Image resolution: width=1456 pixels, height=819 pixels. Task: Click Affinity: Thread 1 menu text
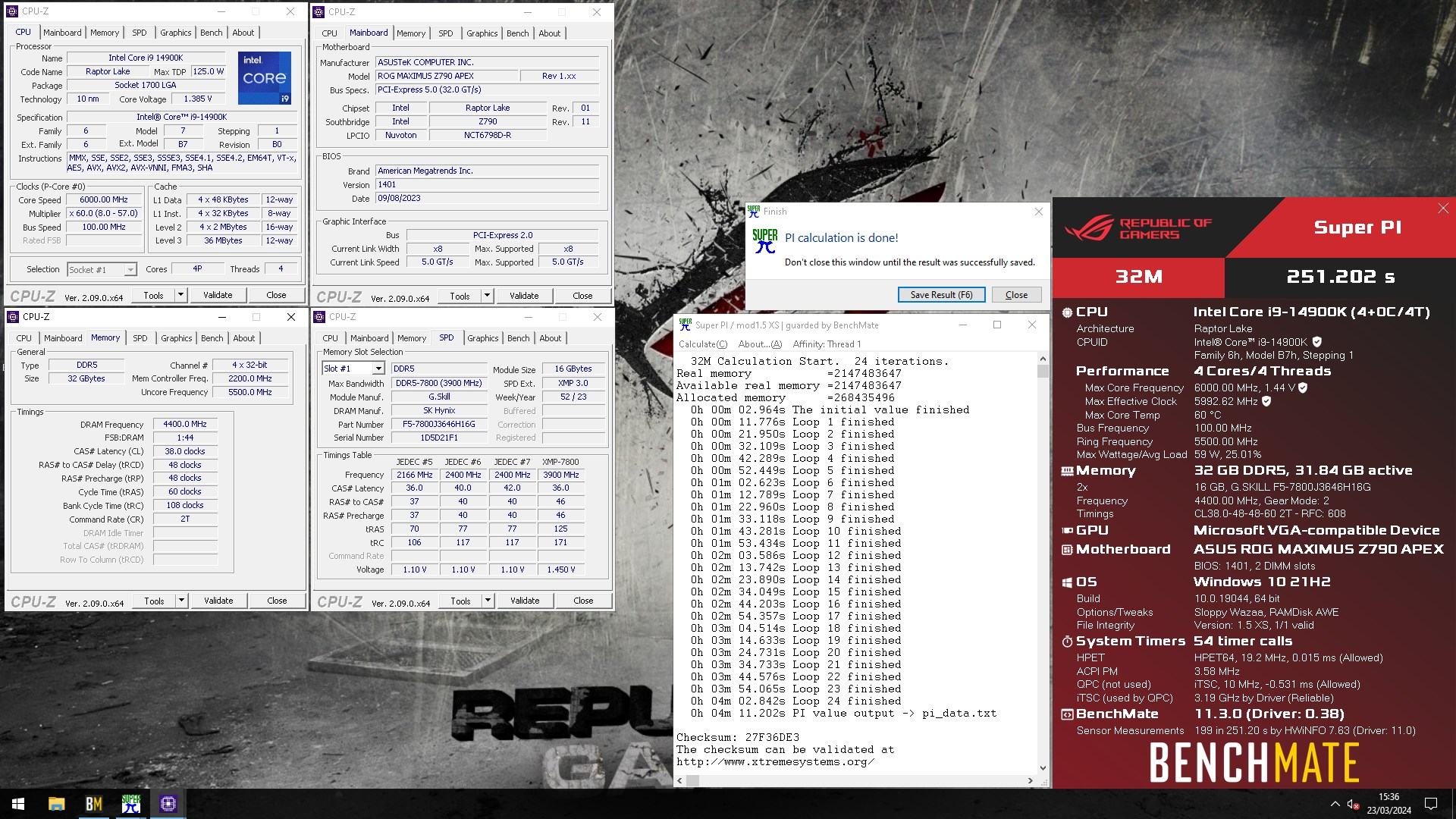[x=827, y=344]
